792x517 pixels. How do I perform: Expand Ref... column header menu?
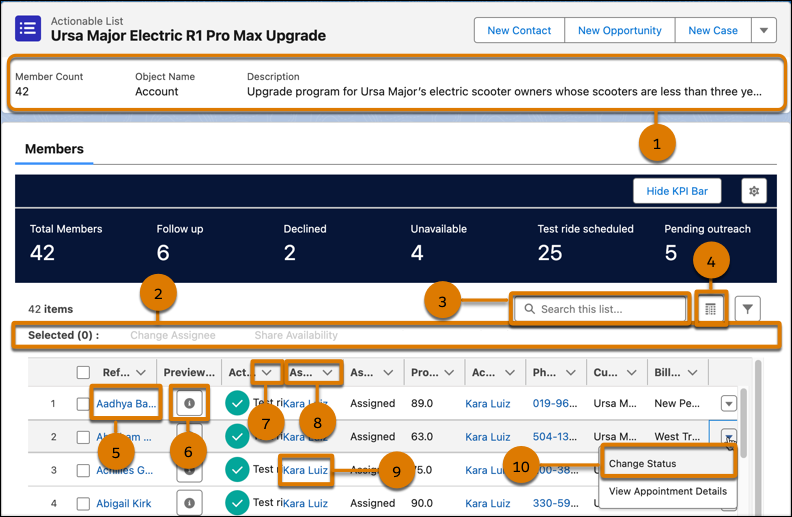tap(141, 373)
